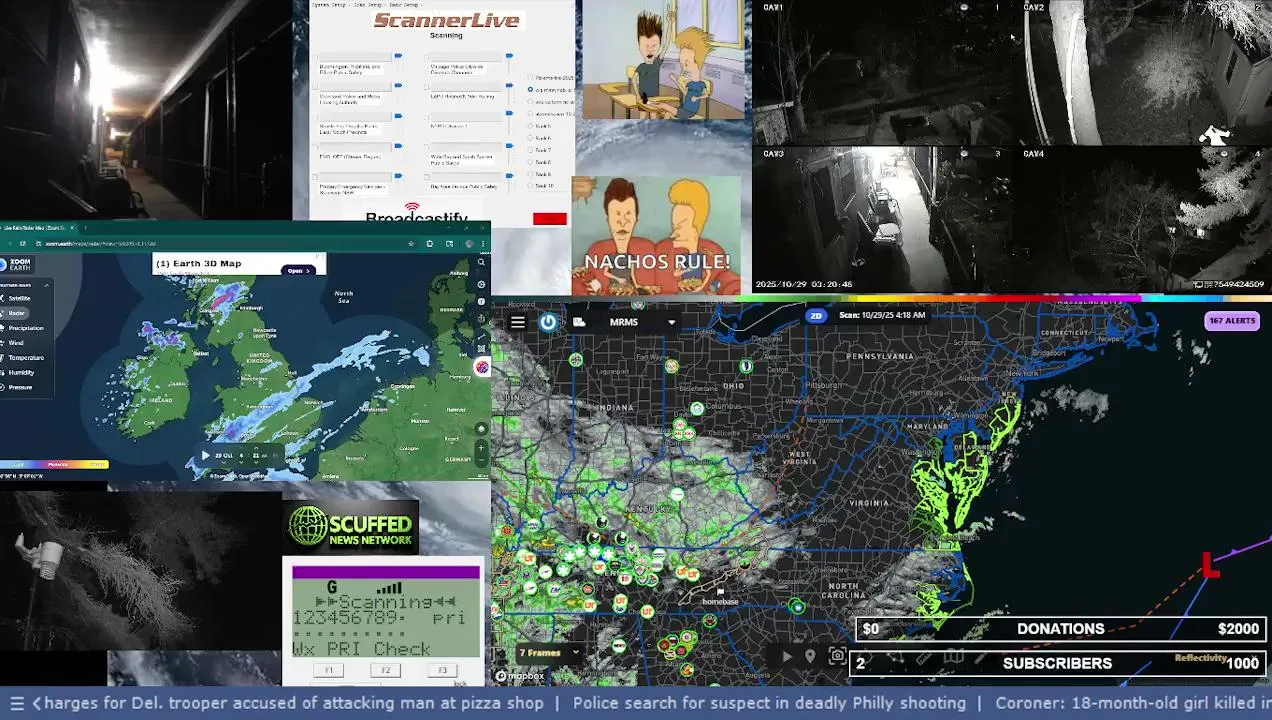Select the Bank 9 radio button

coord(530,174)
